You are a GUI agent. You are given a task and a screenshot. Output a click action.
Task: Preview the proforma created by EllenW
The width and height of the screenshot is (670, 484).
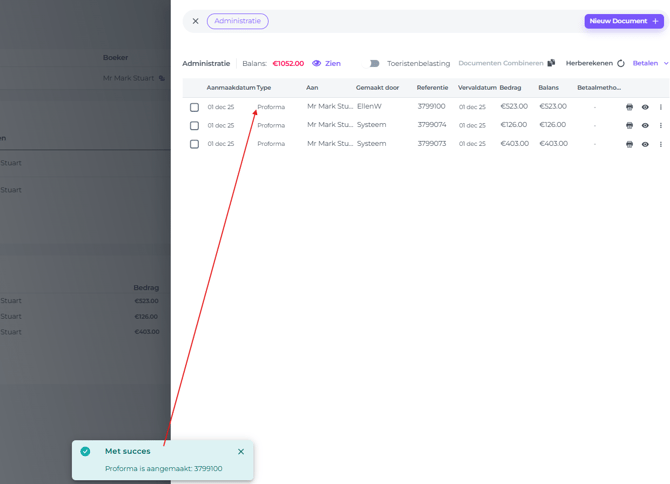tap(645, 107)
